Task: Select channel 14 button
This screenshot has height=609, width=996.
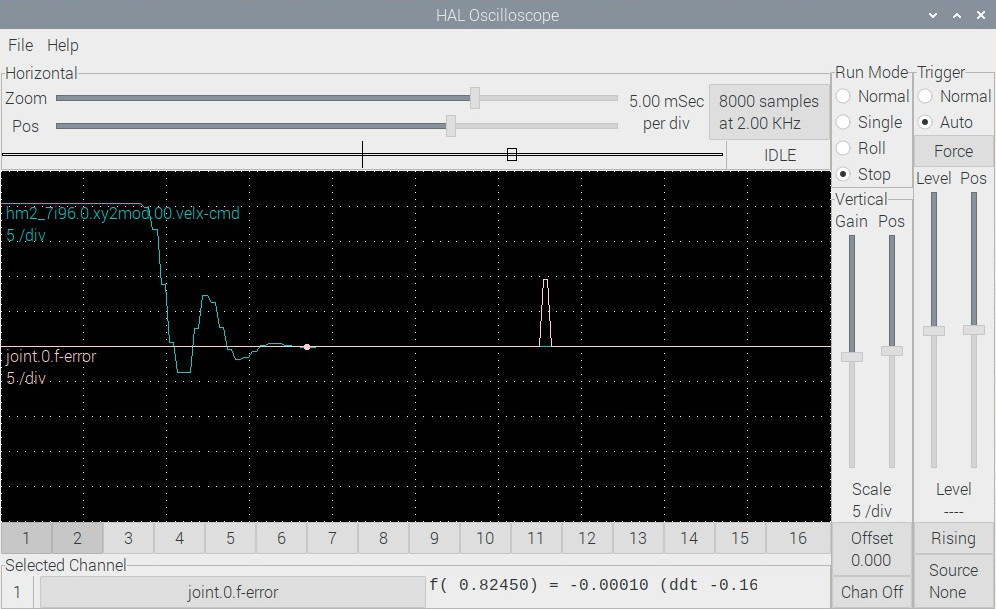Action: (x=689, y=538)
